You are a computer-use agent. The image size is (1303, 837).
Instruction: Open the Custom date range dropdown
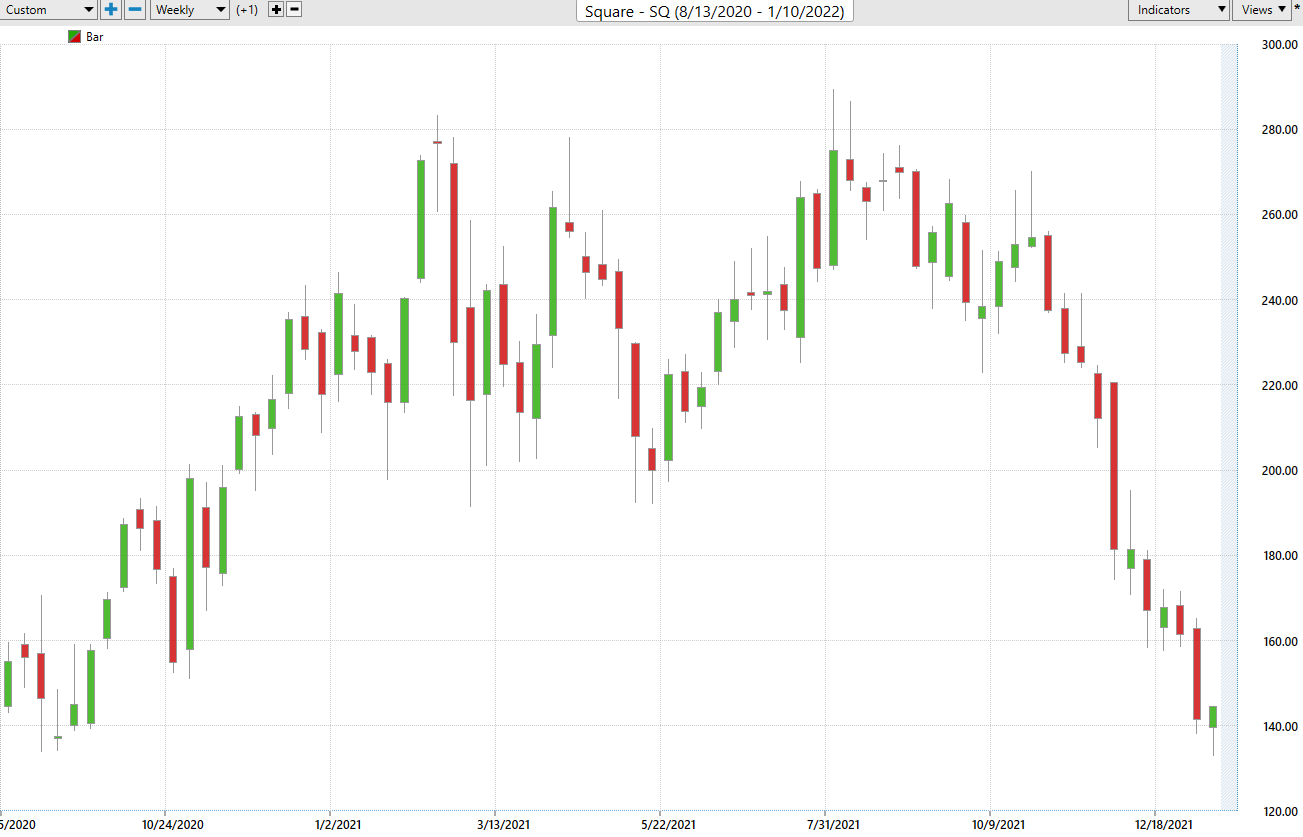point(49,10)
